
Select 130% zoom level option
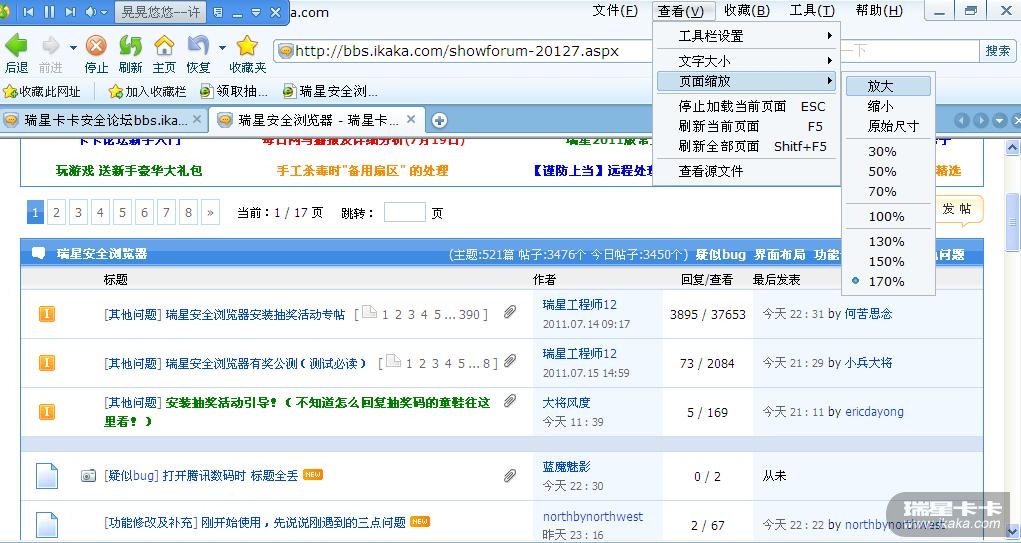click(x=886, y=242)
